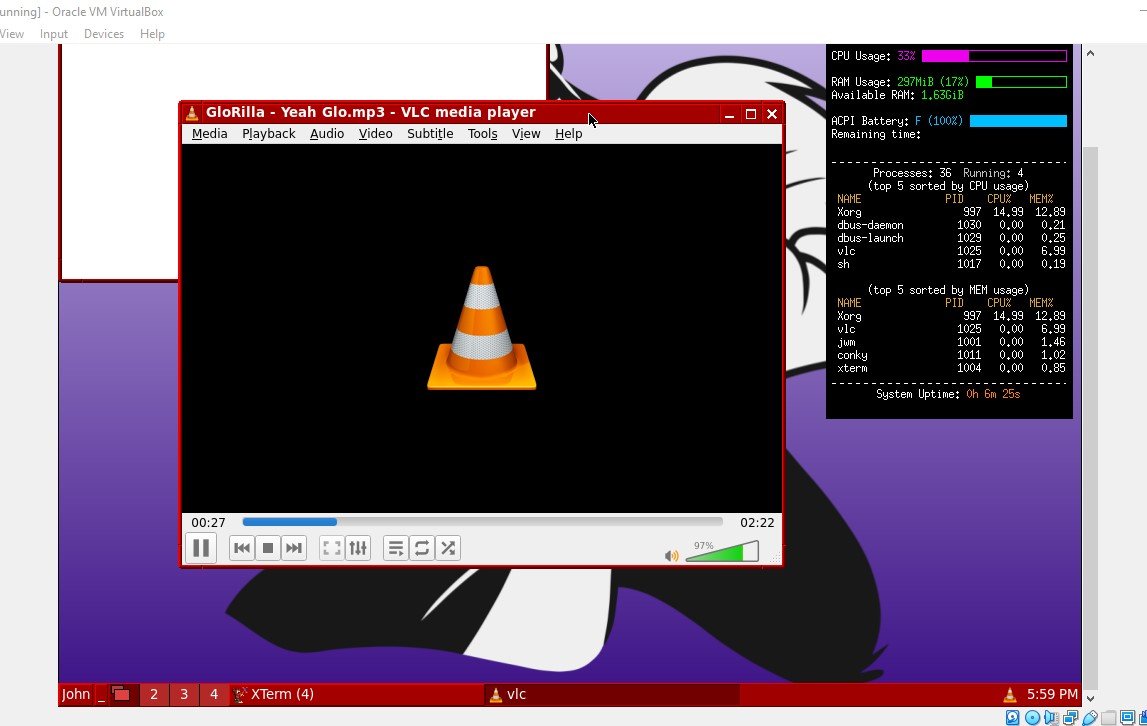The height and width of the screenshot is (726, 1147).
Task: Toggle fullscreen video mode
Action: coord(332,548)
